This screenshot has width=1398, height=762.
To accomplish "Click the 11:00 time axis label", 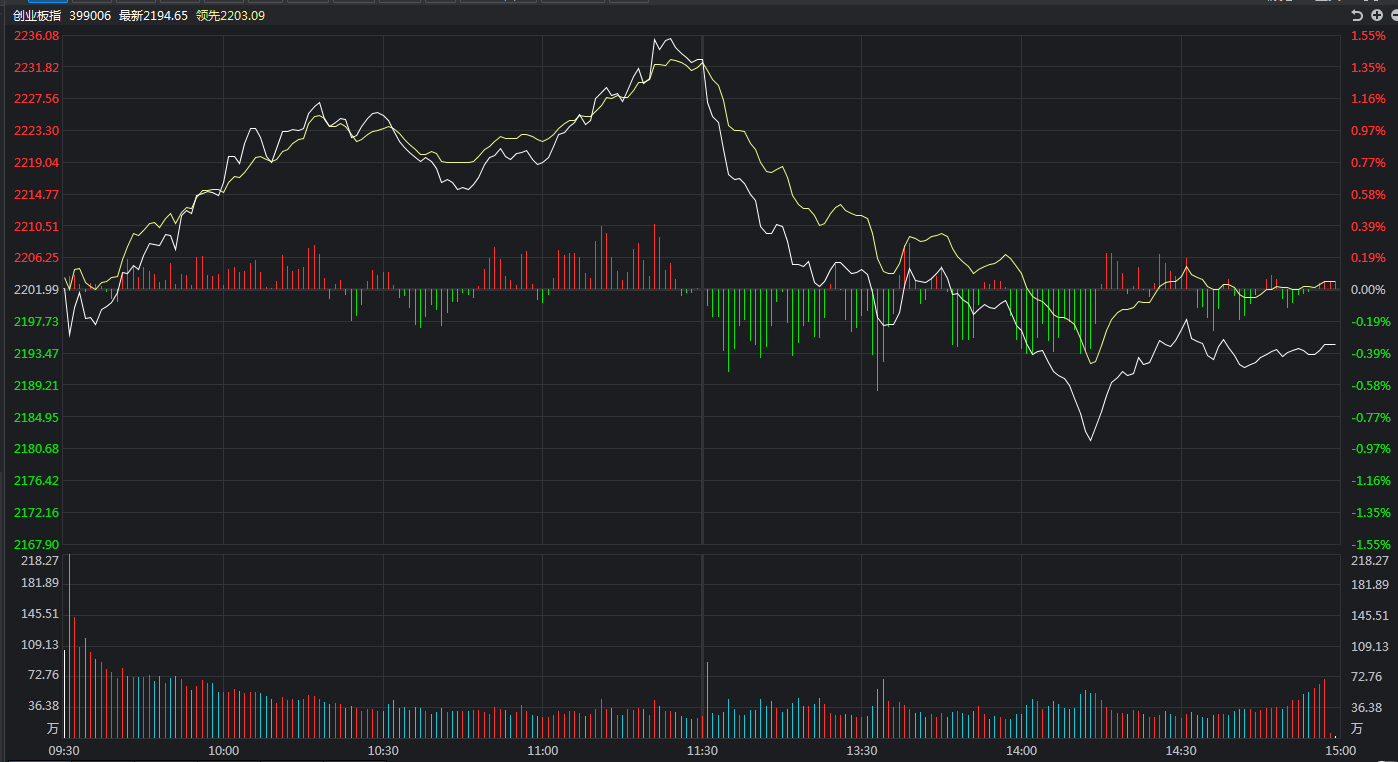I will coord(542,751).
